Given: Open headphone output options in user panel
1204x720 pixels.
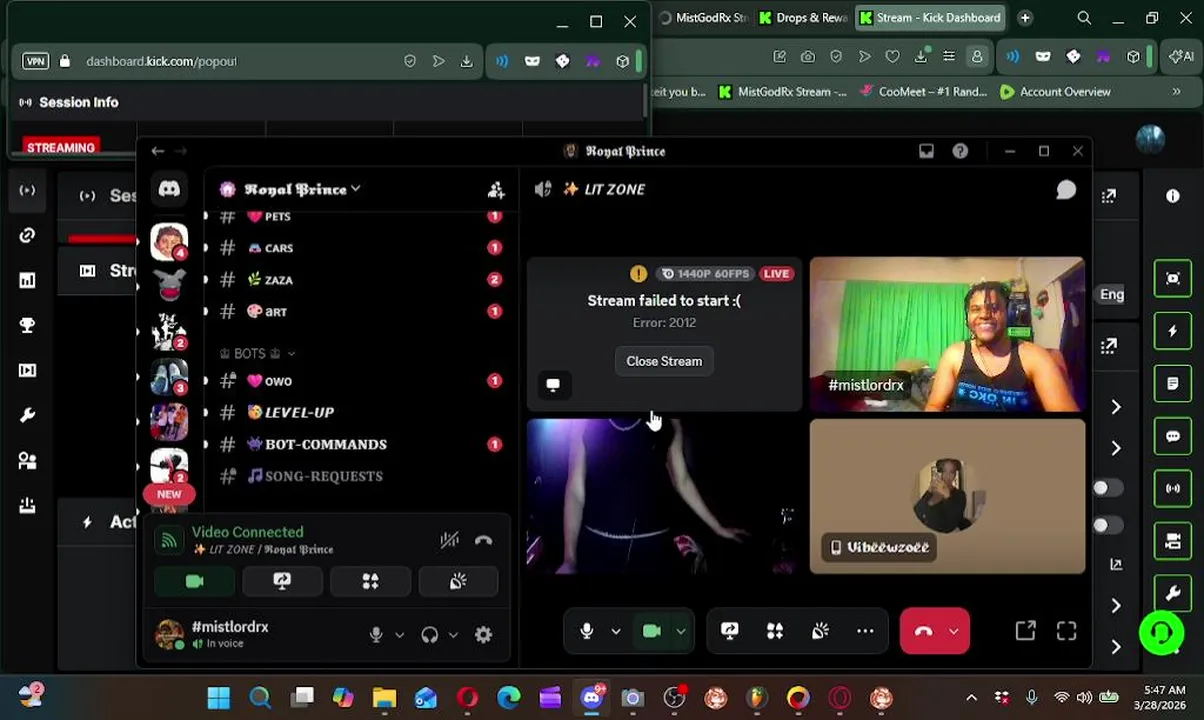Looking at the screenshot, I should (453, 634).
